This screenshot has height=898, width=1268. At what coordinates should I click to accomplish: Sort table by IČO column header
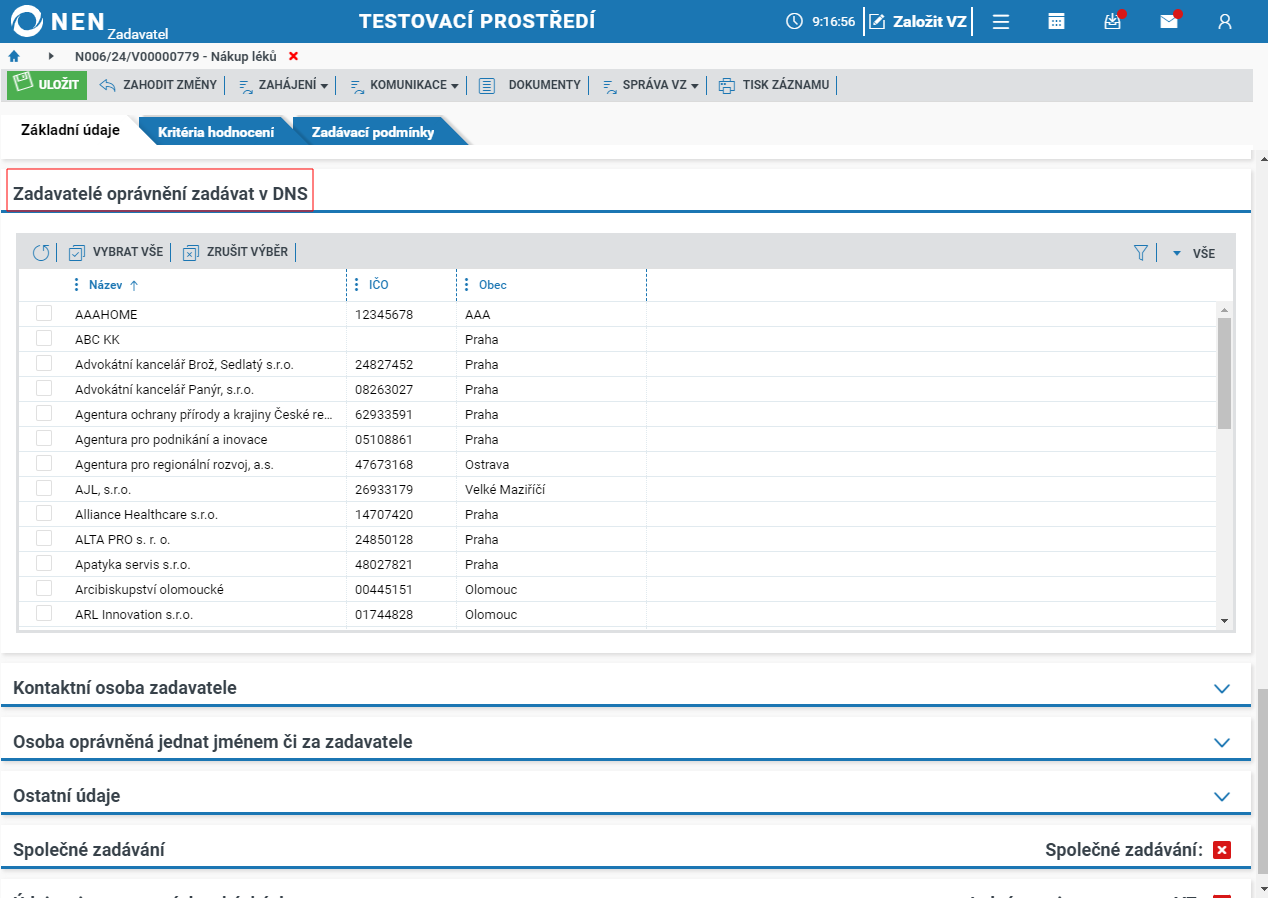[x=378, y=285]
